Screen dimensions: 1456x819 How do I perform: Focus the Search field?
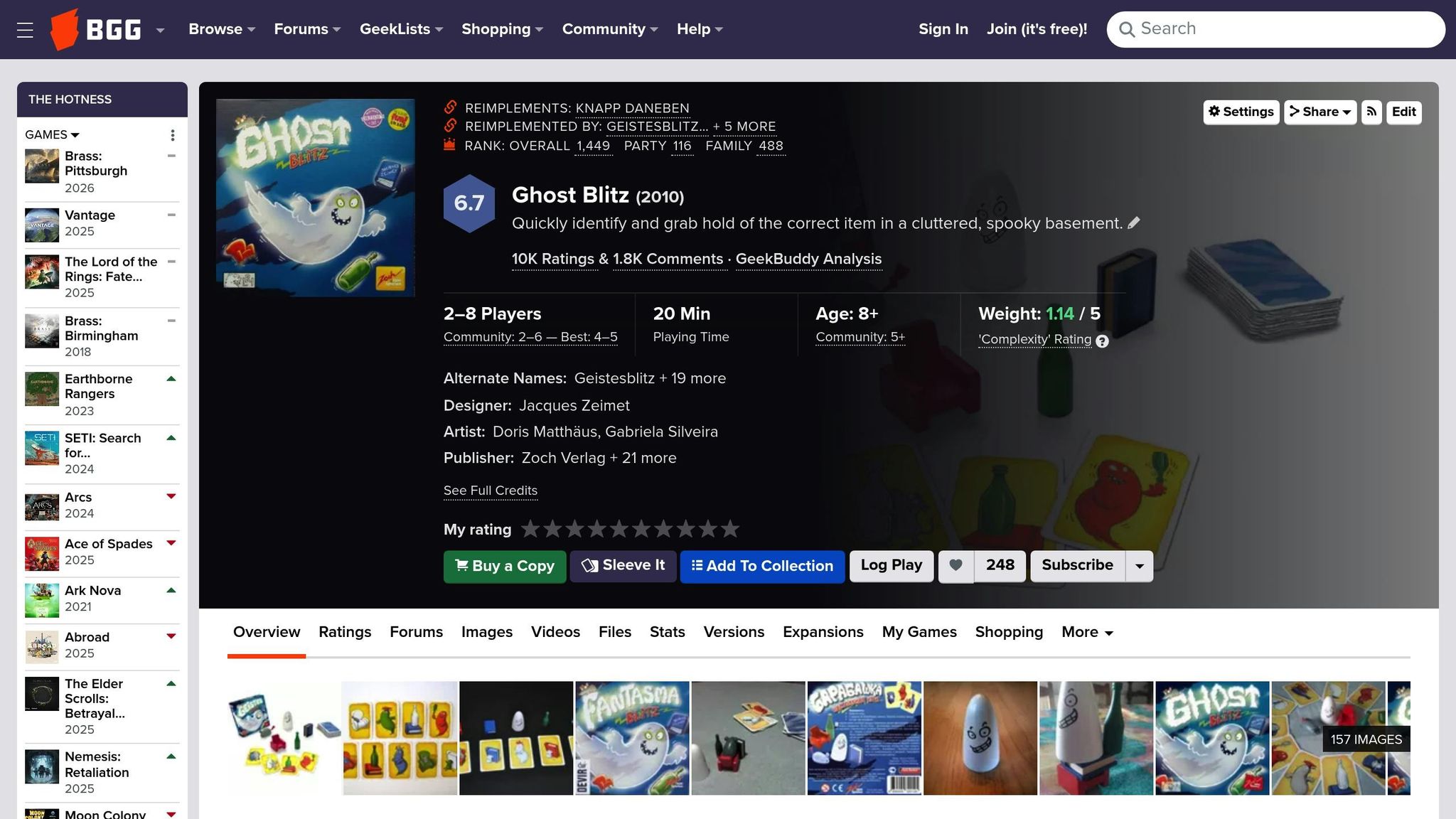[x=1275, y=29]
